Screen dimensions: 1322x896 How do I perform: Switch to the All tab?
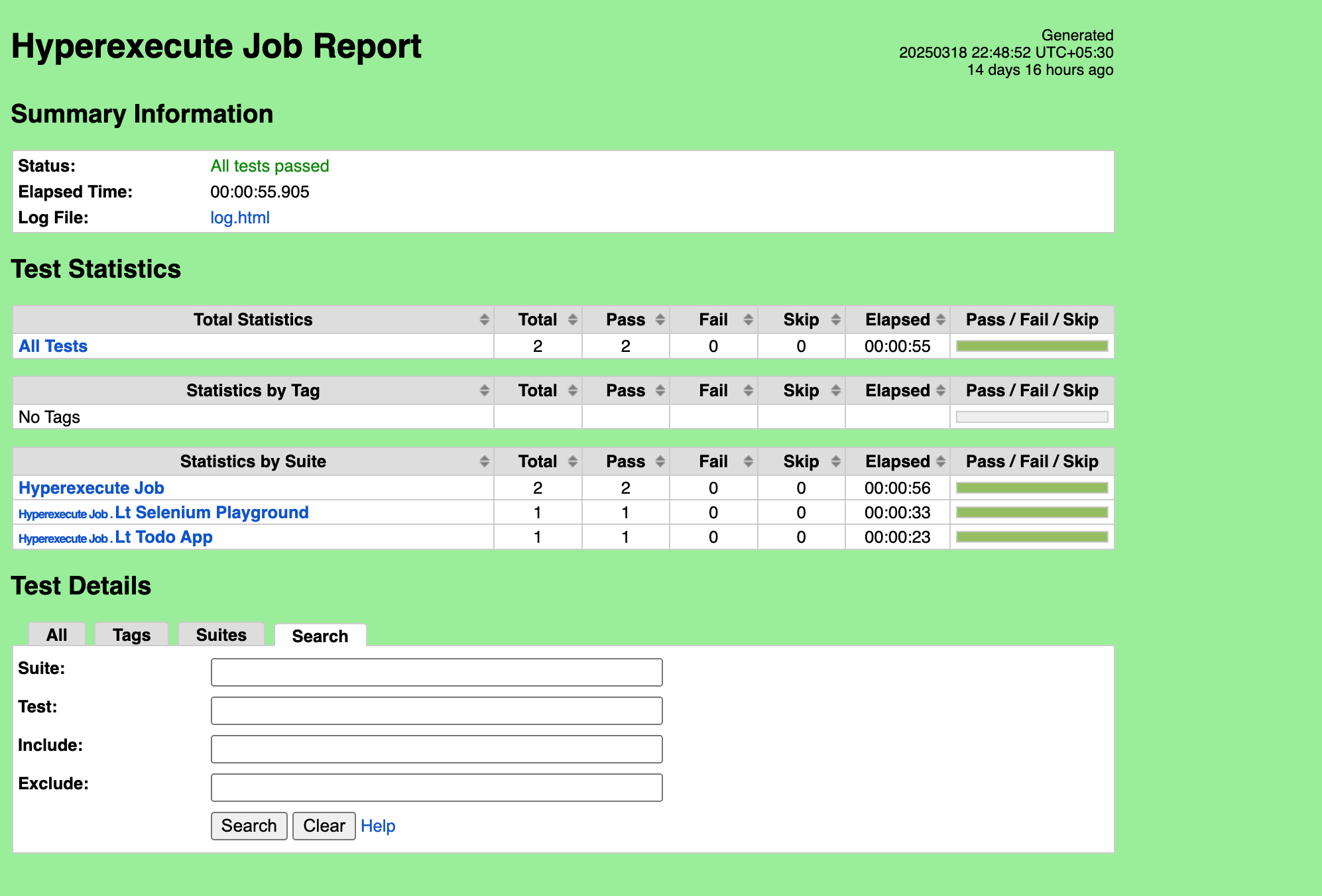tap(57, 635)
